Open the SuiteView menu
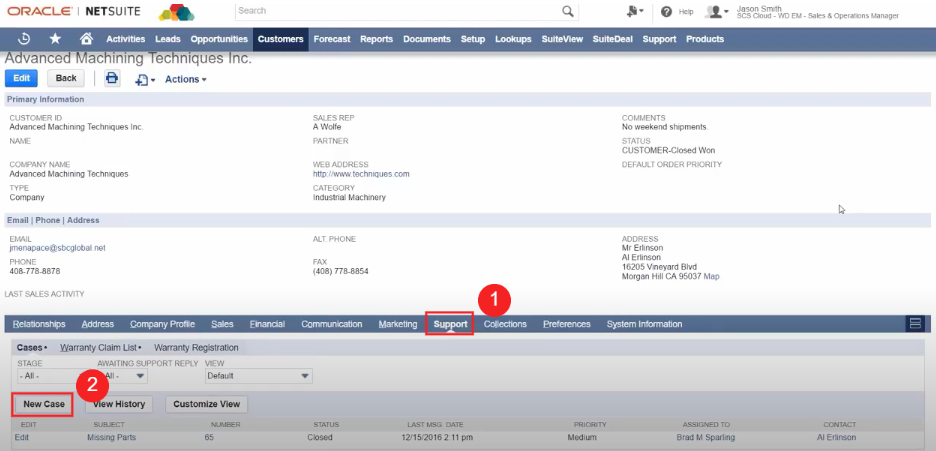This screenshot has width=936, height=451. [562, 39]
